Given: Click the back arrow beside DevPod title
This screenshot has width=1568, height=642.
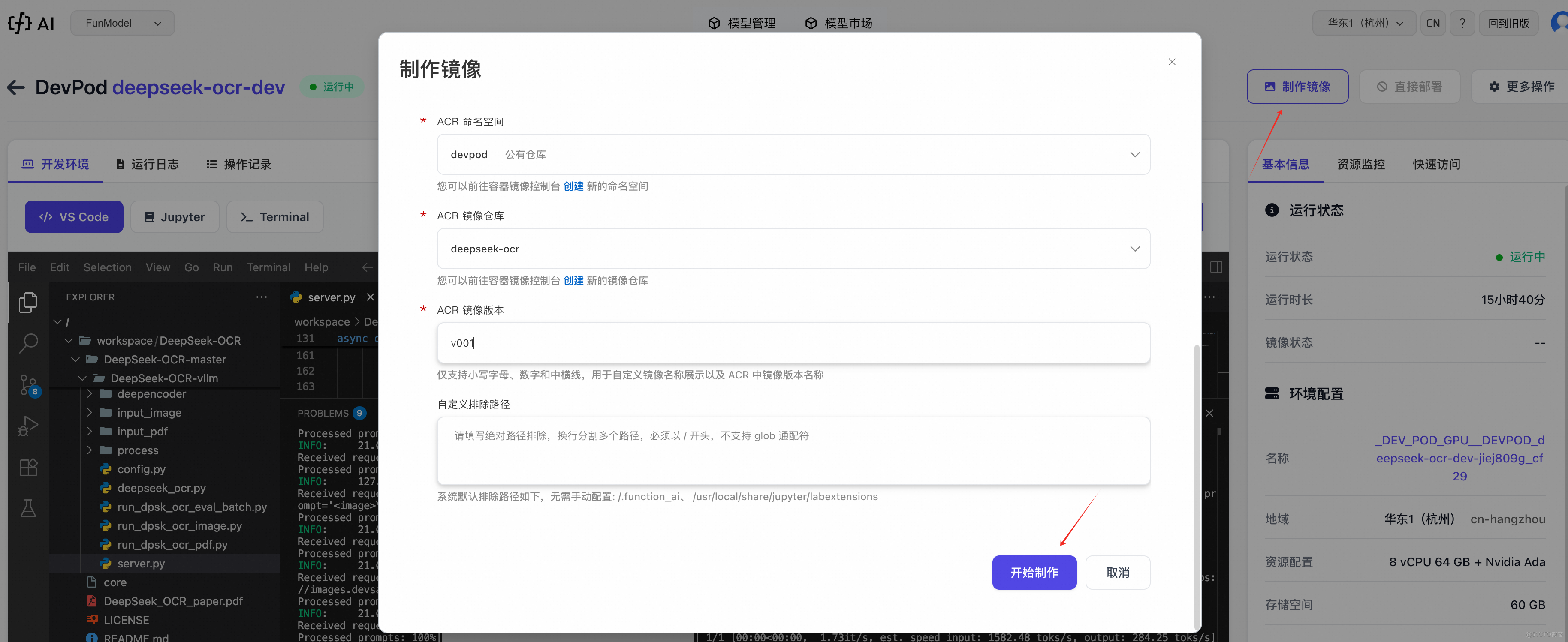Looking at the screenshot, I should (x=16, y=87).
